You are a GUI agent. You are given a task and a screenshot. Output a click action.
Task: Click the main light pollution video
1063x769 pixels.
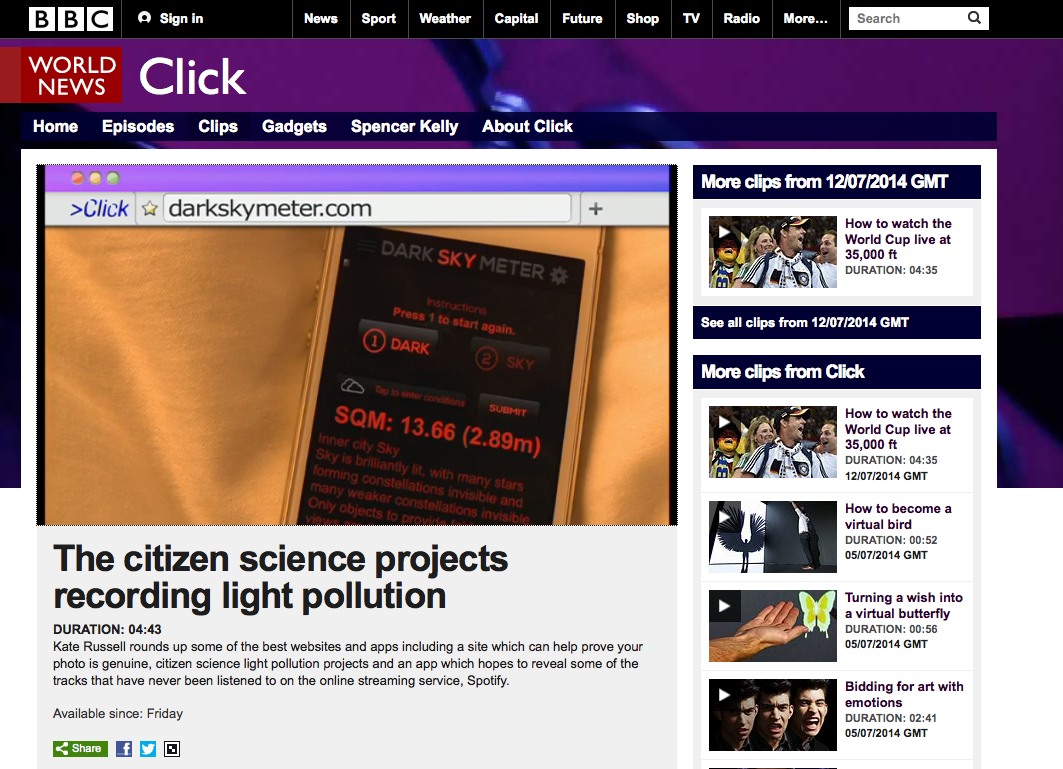coord(357,345)
